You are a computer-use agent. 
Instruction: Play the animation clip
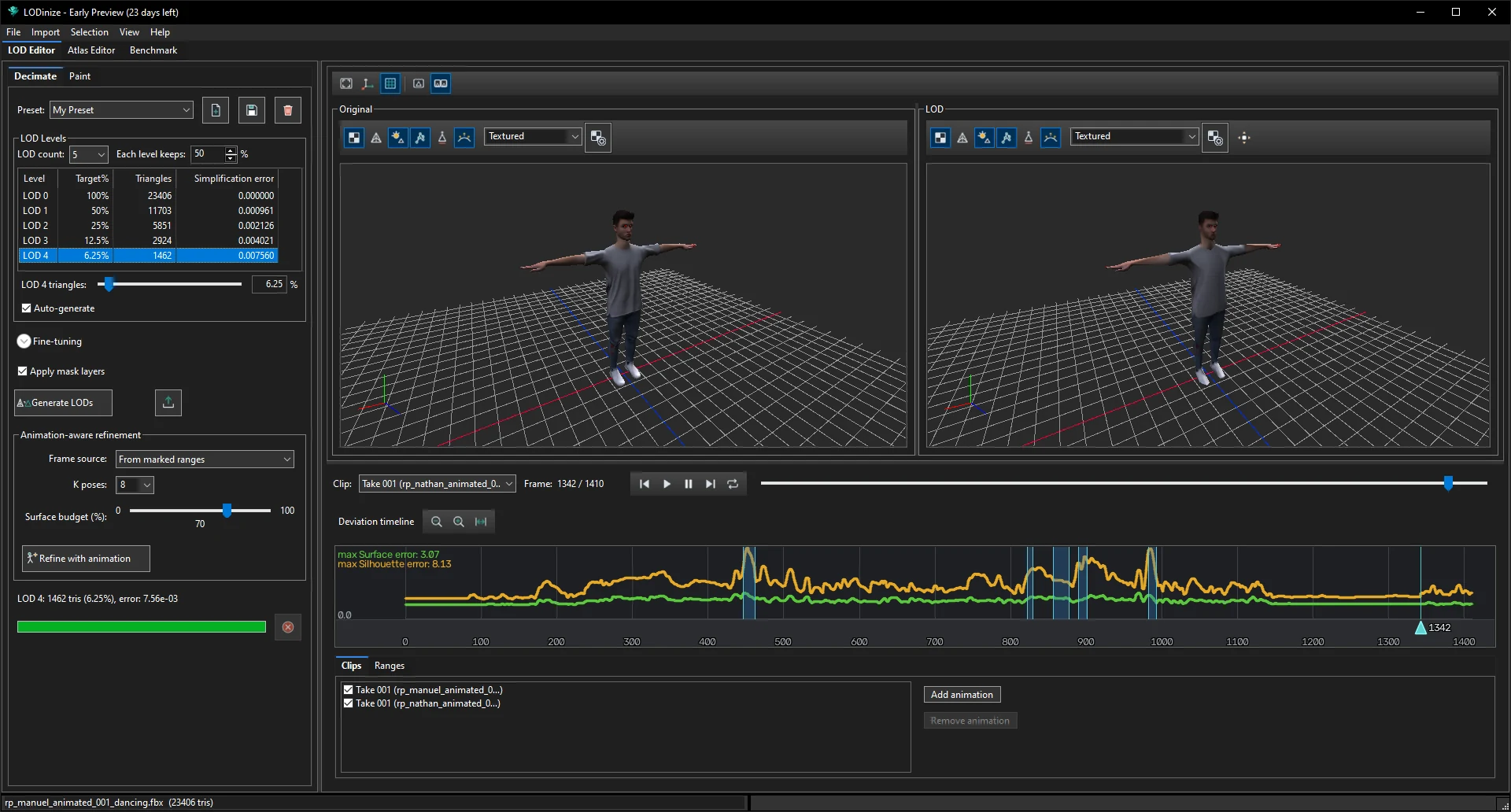[x=667, y=484]
